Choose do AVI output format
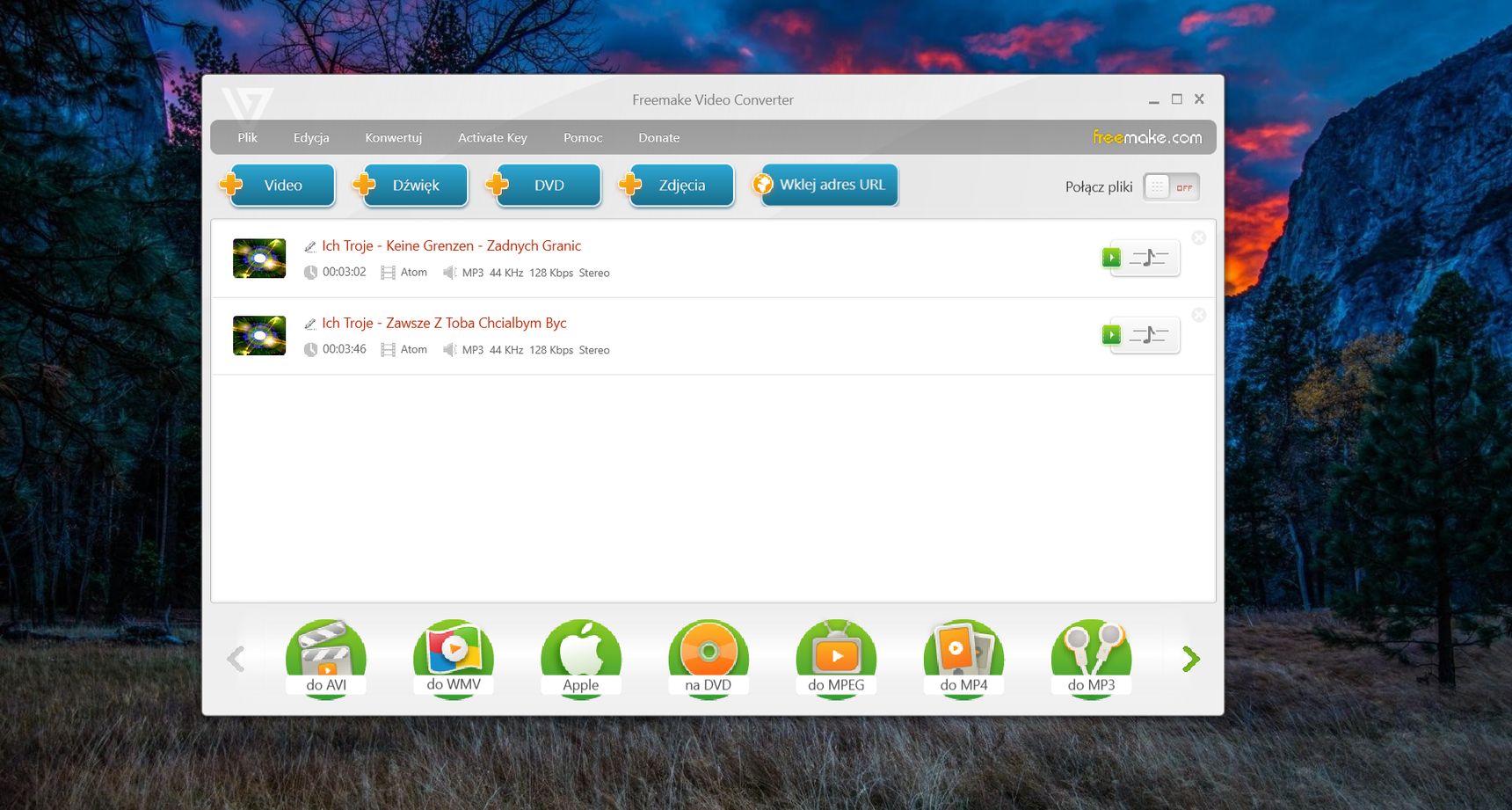 (x=326, y=660)
